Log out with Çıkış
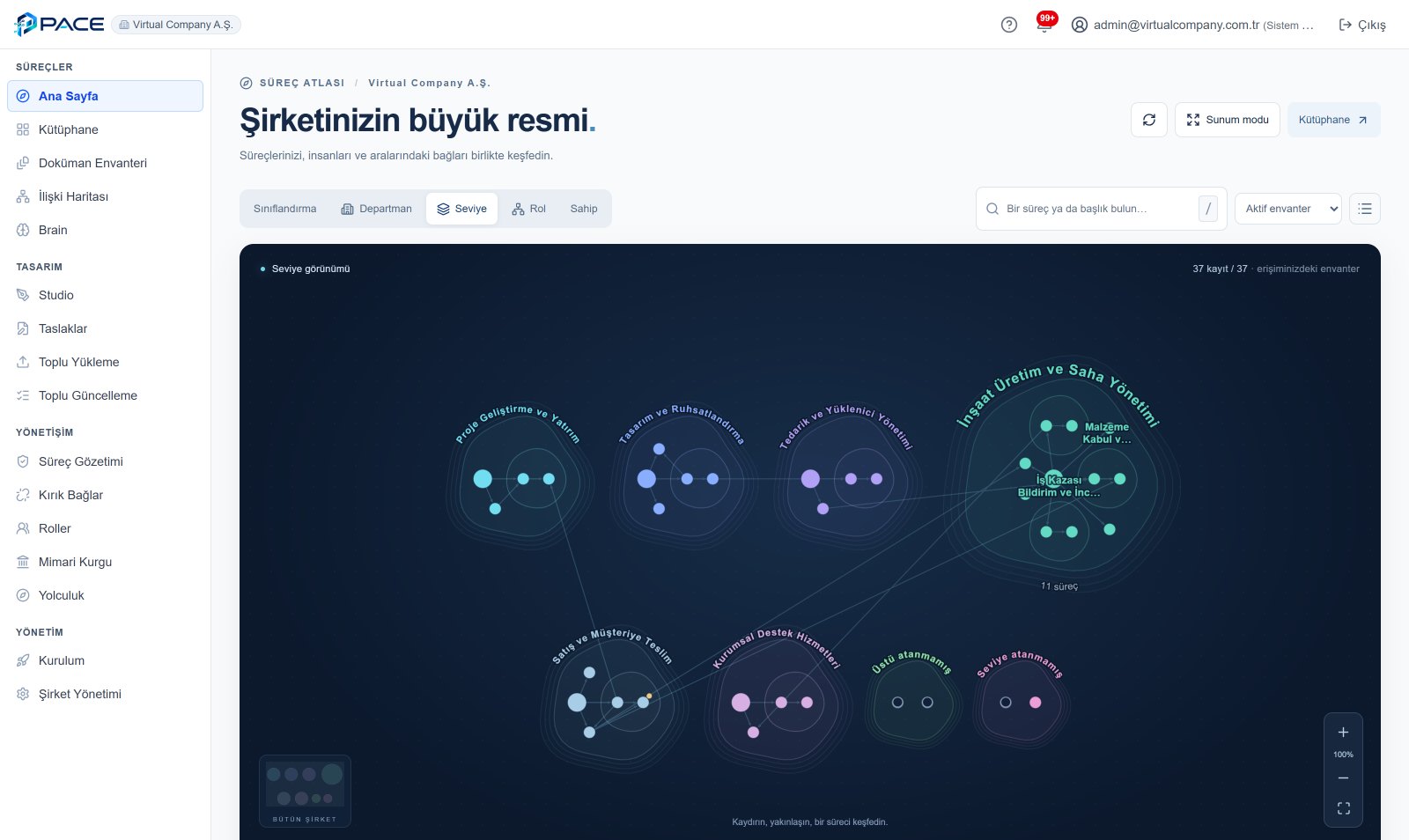 coord(1362,25)
